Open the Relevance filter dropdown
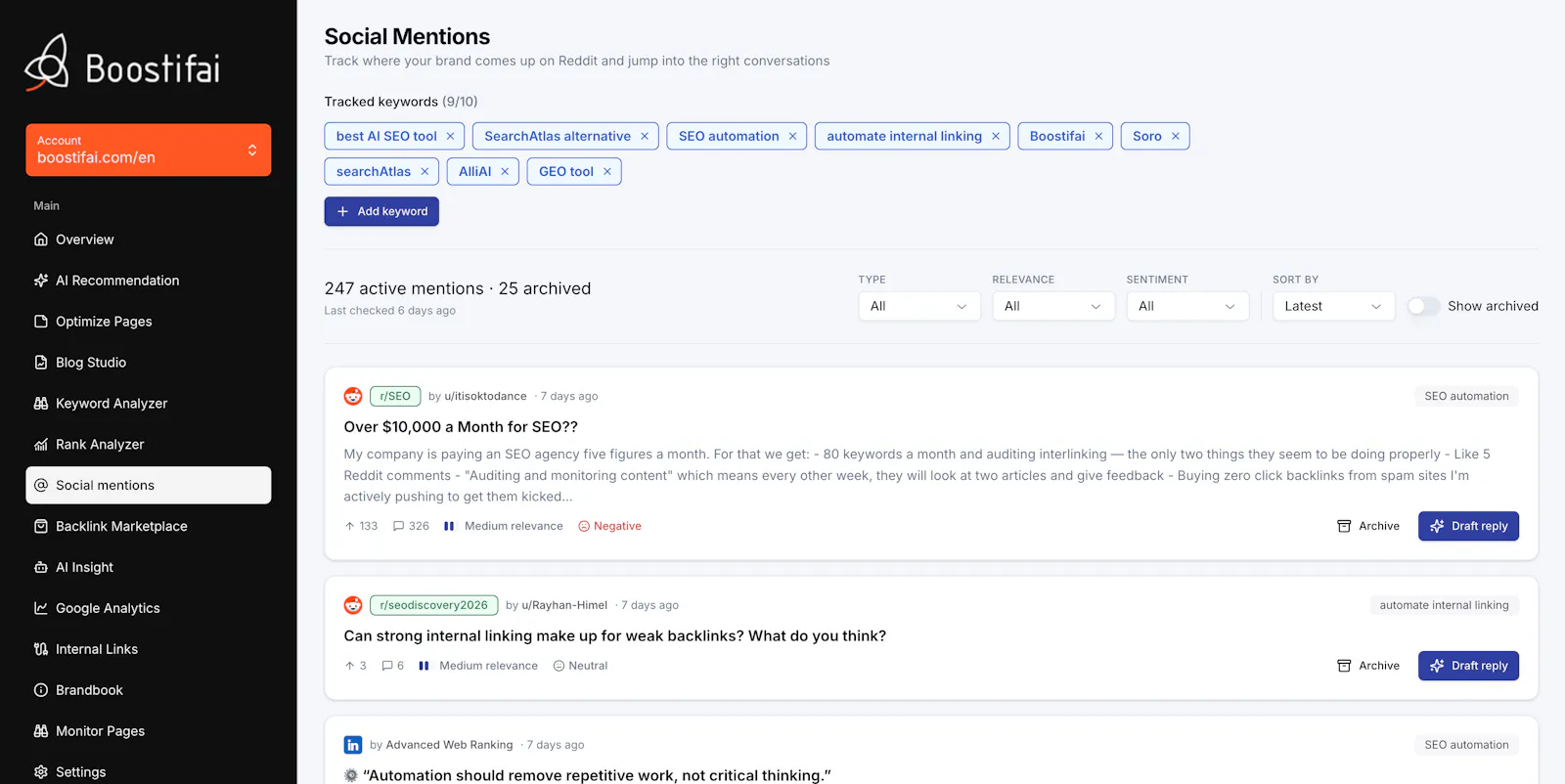 pyautogui.click(x=1053, y=306)
